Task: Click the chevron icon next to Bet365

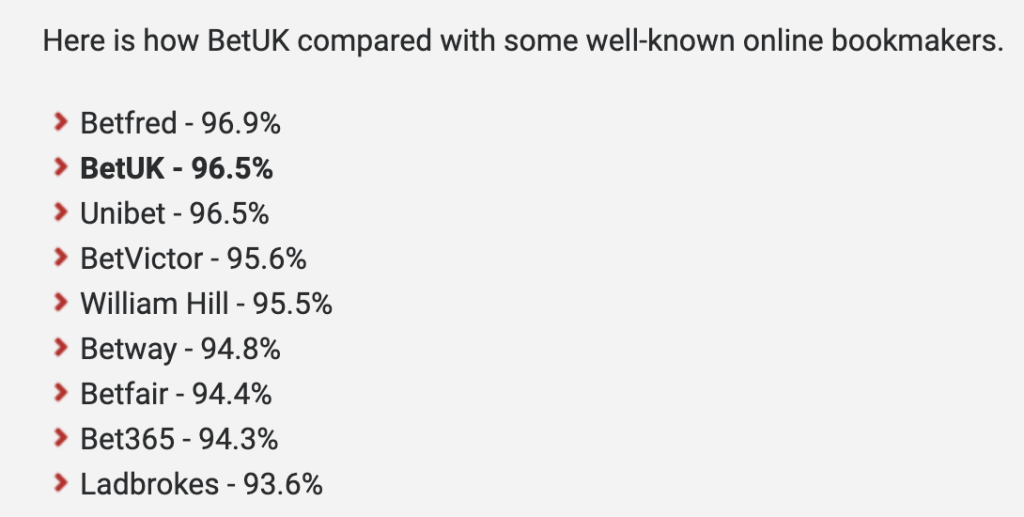Action: point(61,437)
